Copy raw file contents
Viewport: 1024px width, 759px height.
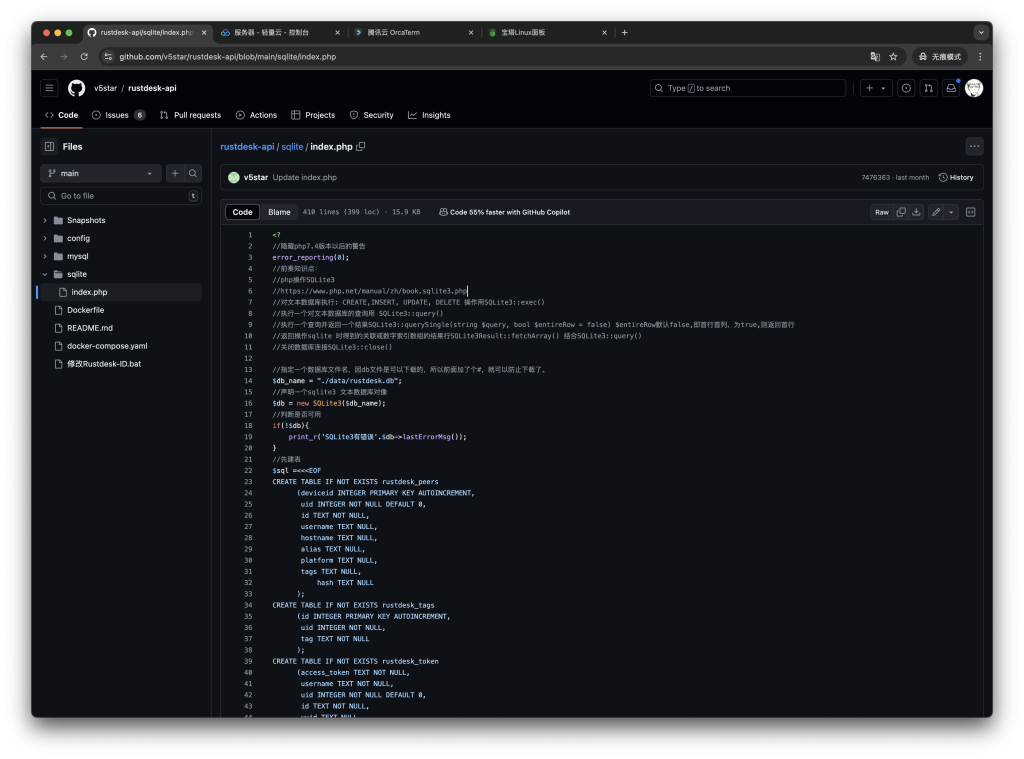[901, 212]
